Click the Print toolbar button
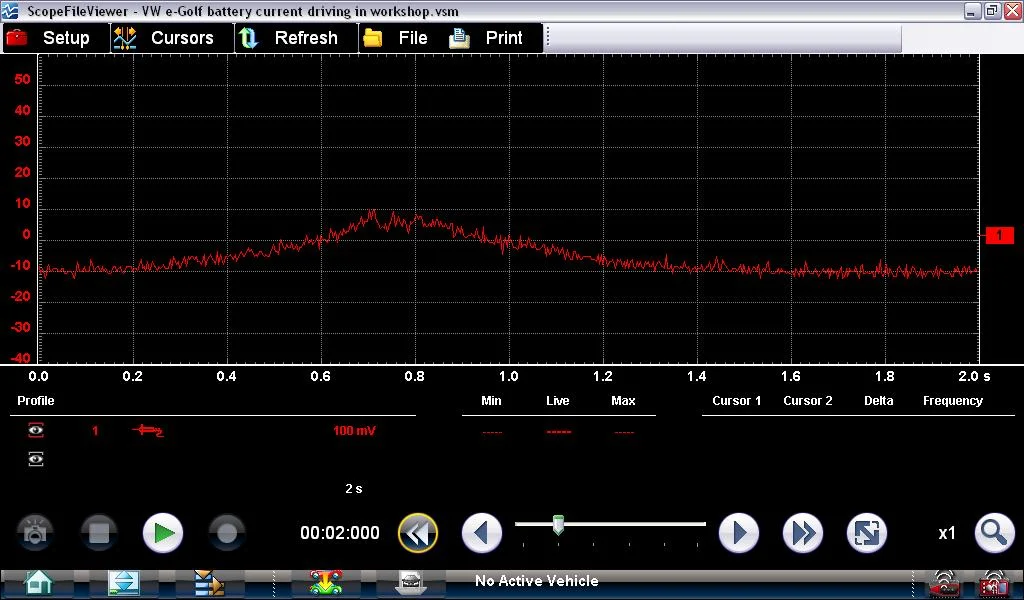1024x600 pixels. point(493,38)
